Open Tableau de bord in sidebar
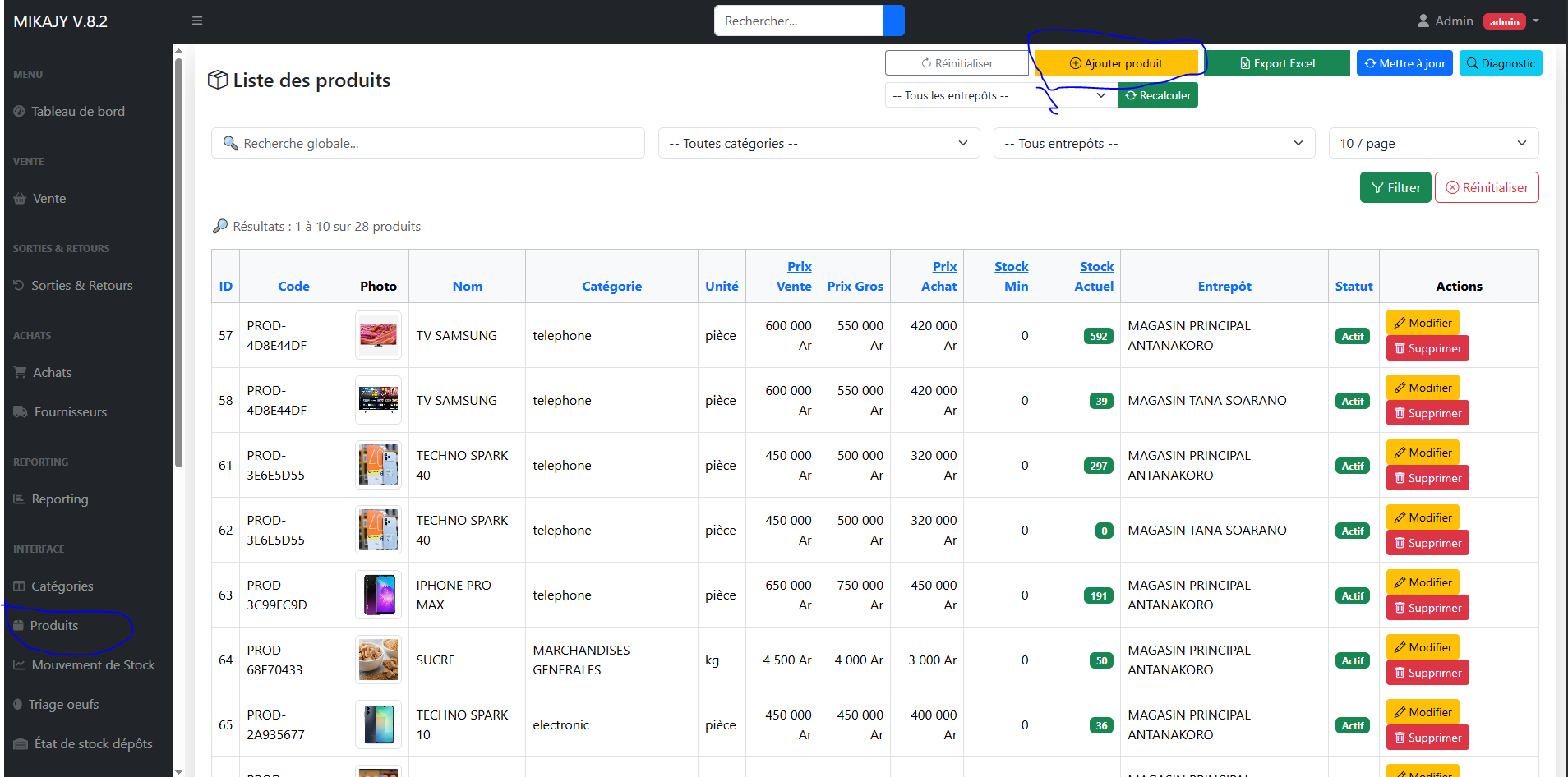Screen dimensions: 1568x777 (x=78, y=111)
